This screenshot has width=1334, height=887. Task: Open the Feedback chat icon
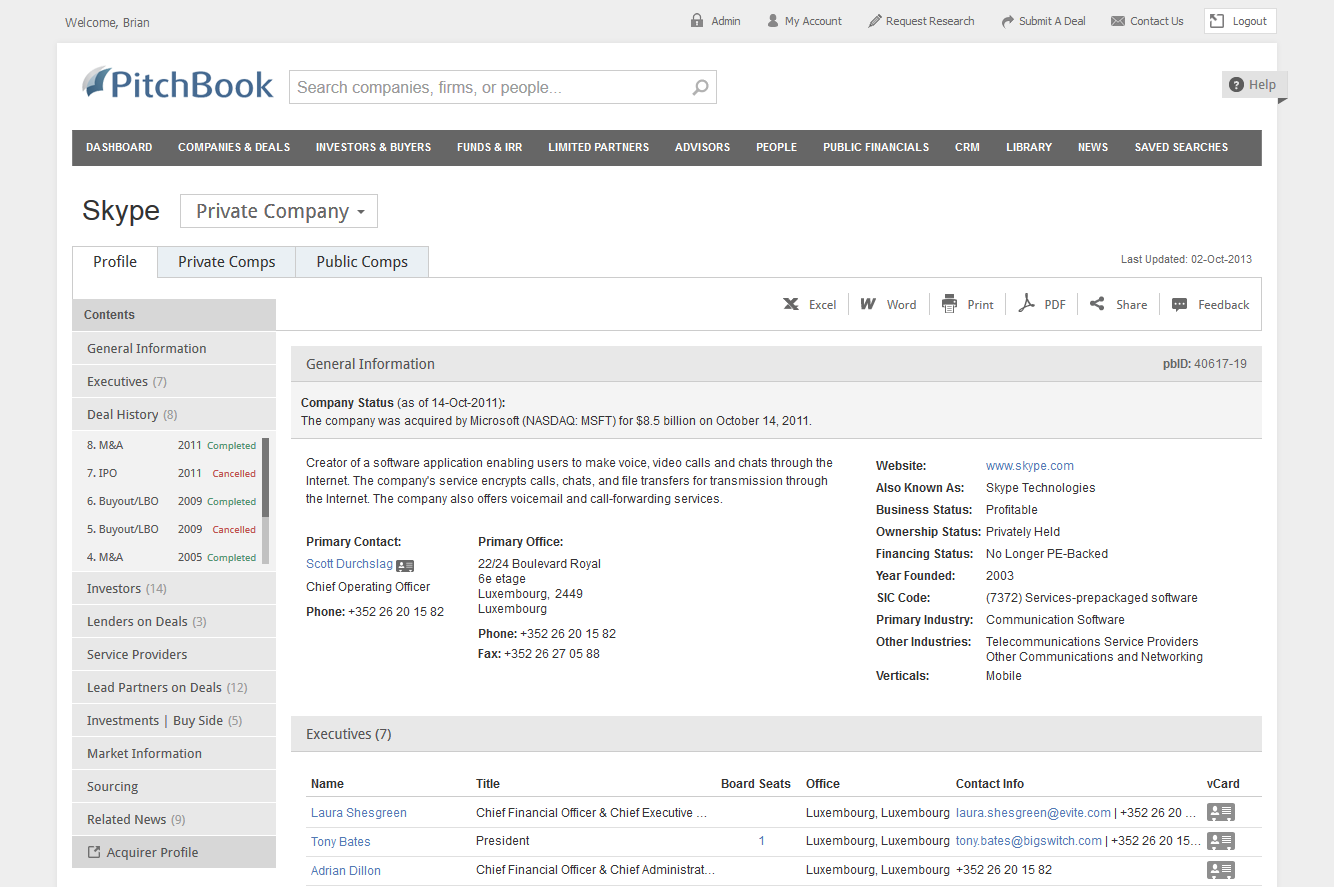click(x=1180, y=304)
